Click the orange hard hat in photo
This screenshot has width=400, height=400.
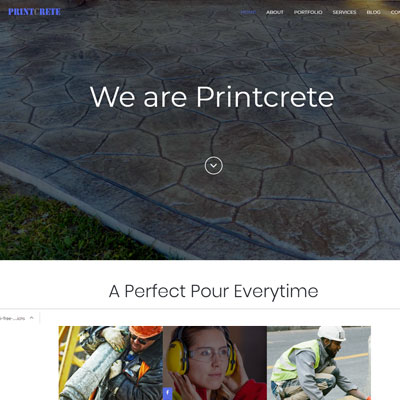click(146, 332)
